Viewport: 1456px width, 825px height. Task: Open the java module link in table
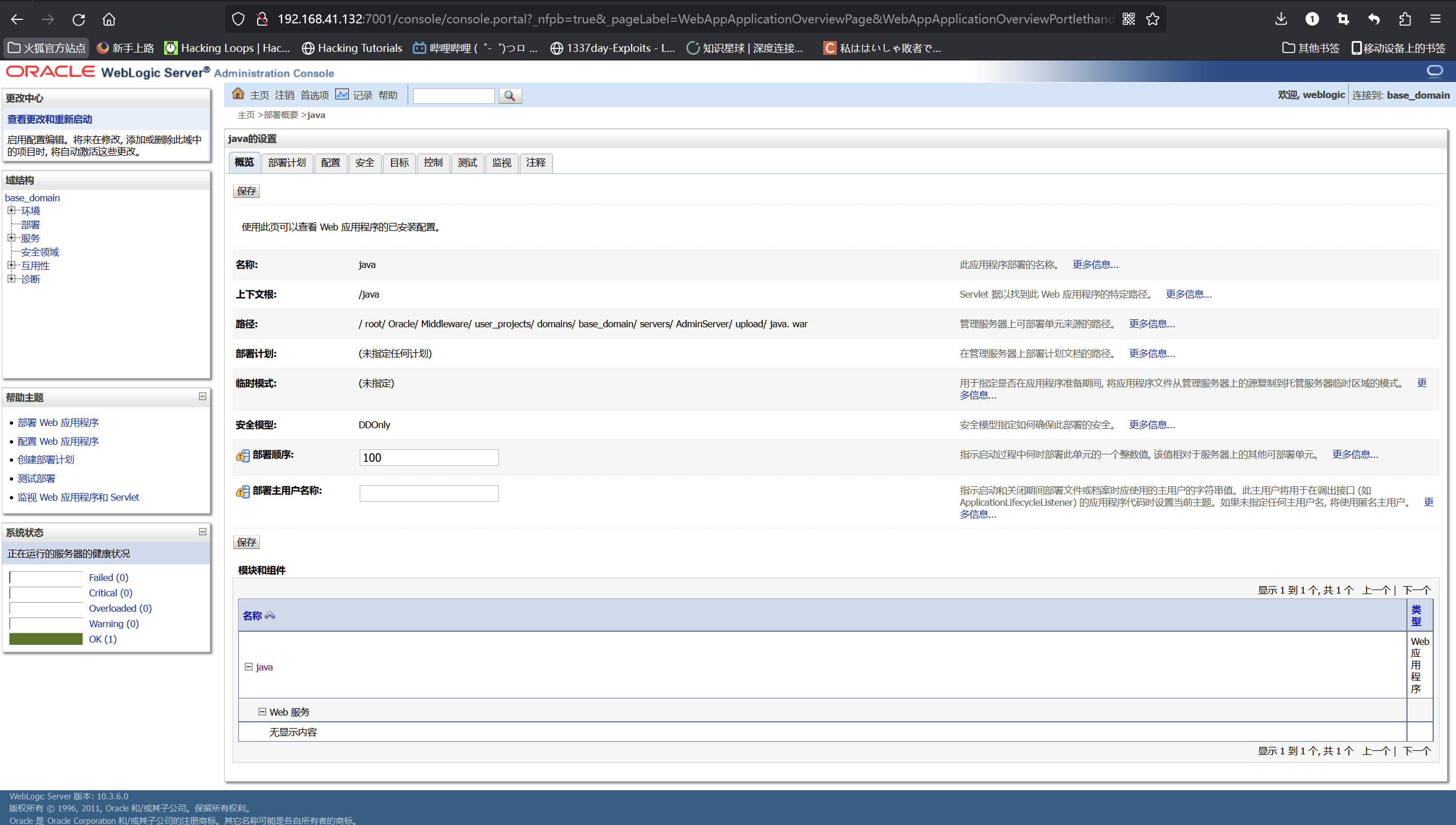(264, 667)
